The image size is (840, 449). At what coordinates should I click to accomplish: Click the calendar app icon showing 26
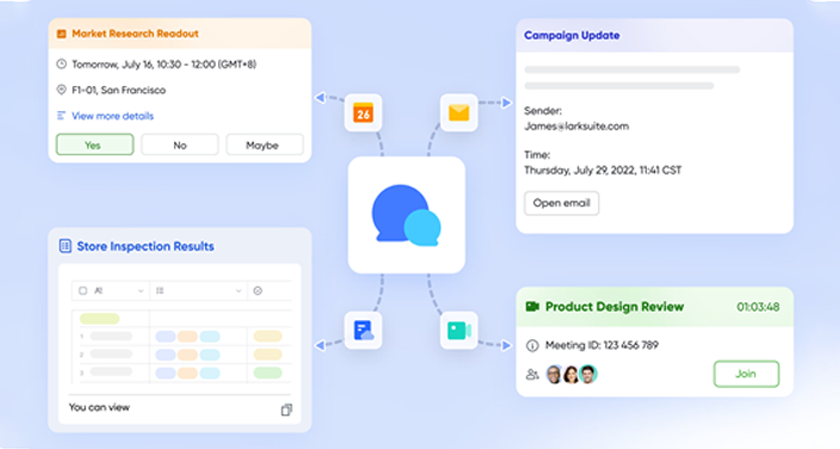point(363,113)
